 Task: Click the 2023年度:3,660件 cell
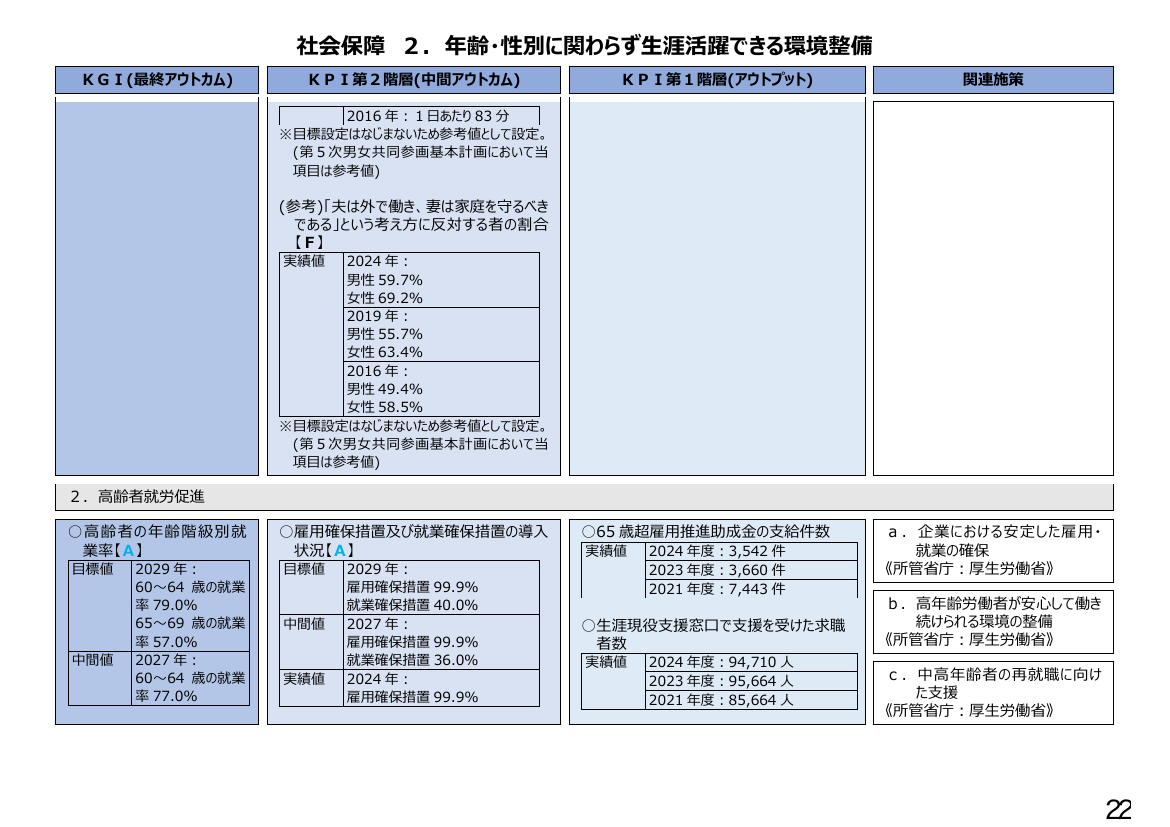coord(751,570)
